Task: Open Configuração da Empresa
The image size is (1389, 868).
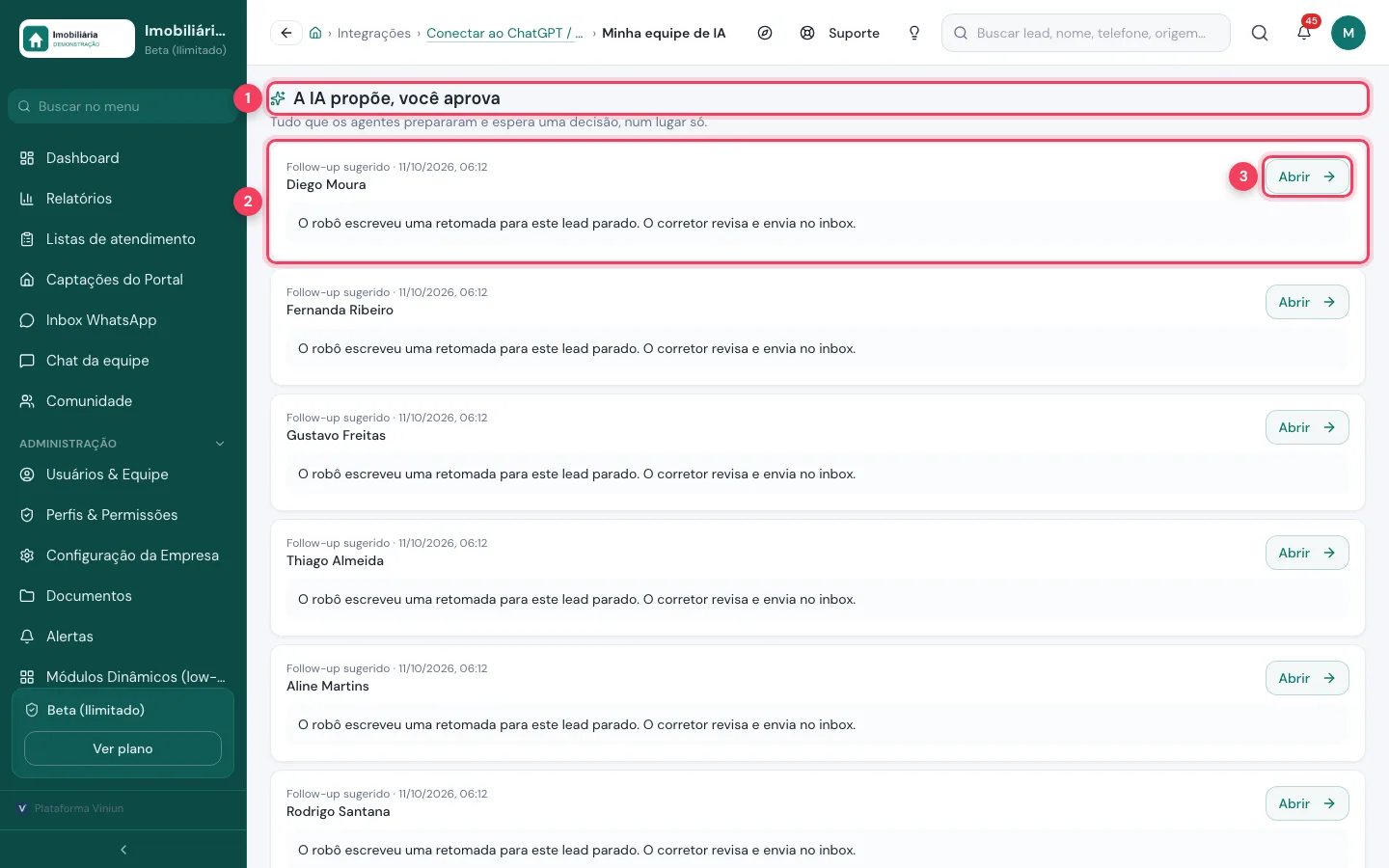Action: click(123, 556)
